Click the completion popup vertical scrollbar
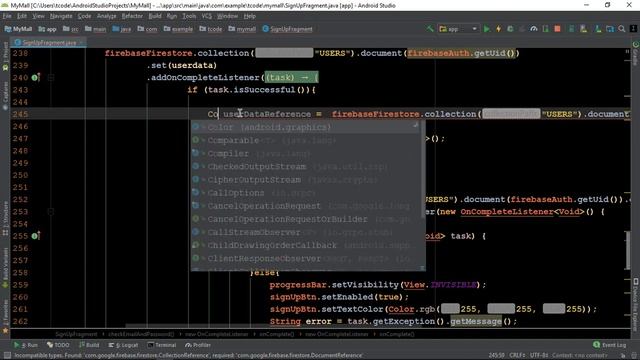This screenshot has width=640, height=360. click(422, 169)
